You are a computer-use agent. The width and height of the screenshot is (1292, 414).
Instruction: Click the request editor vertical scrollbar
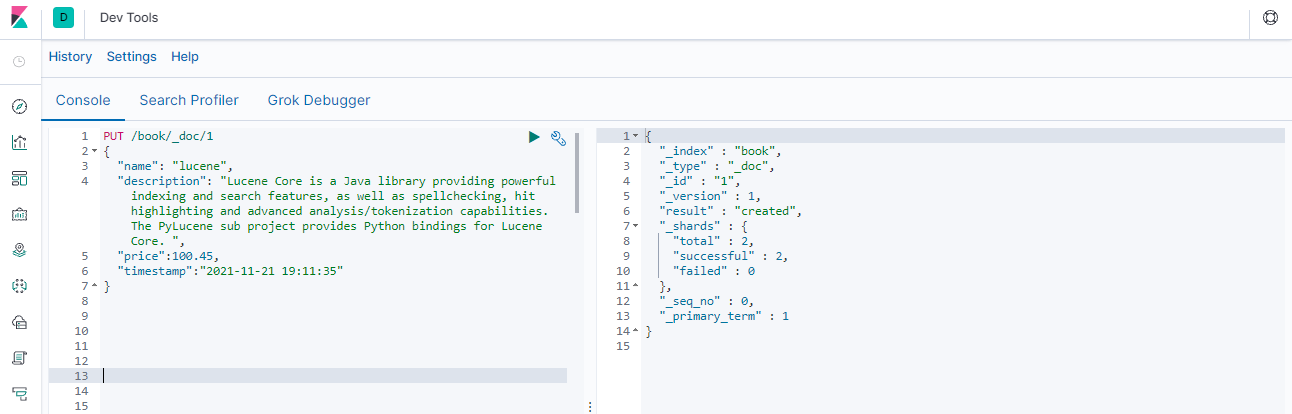click(x=577, y=171)
